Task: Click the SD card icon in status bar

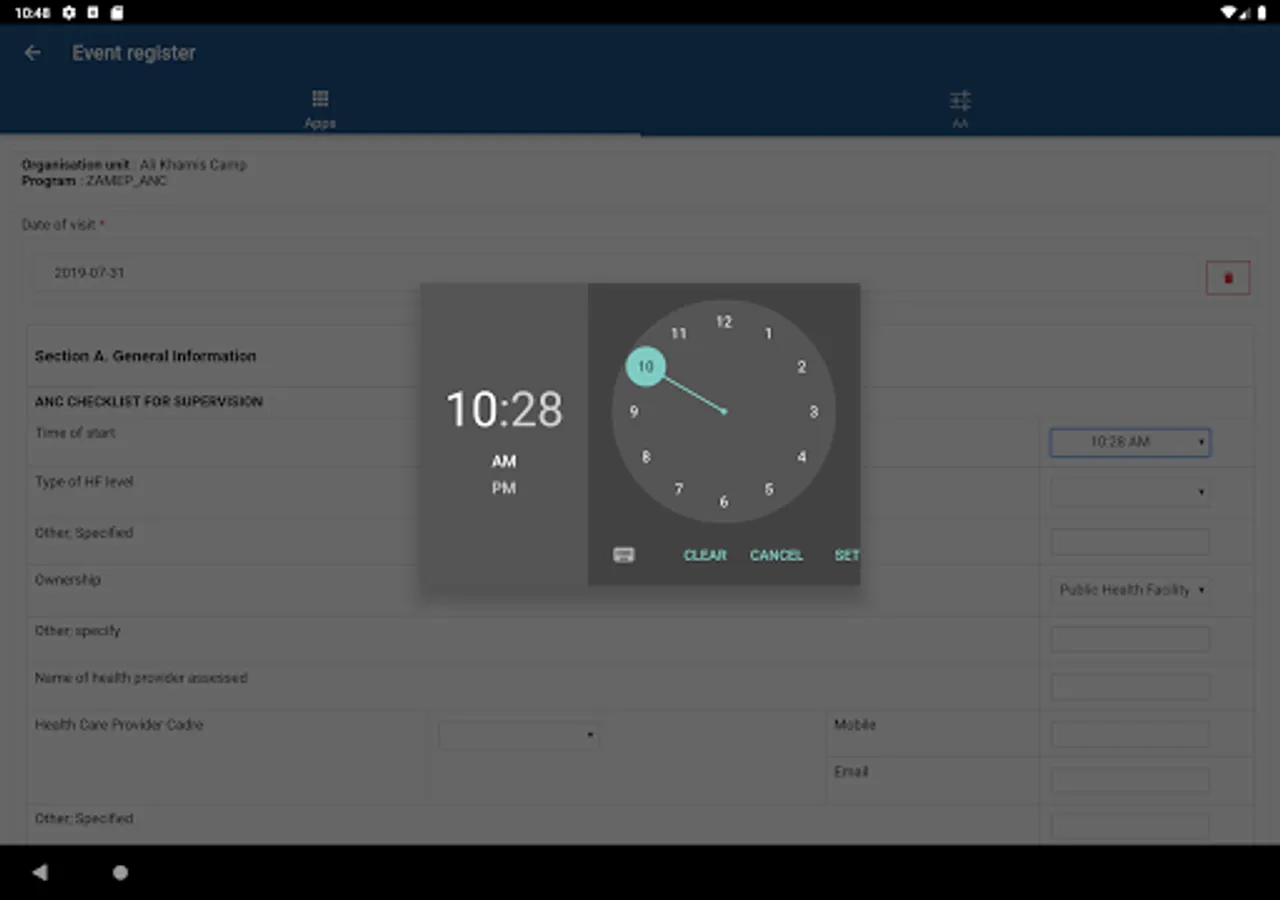Action: (117, 13)
